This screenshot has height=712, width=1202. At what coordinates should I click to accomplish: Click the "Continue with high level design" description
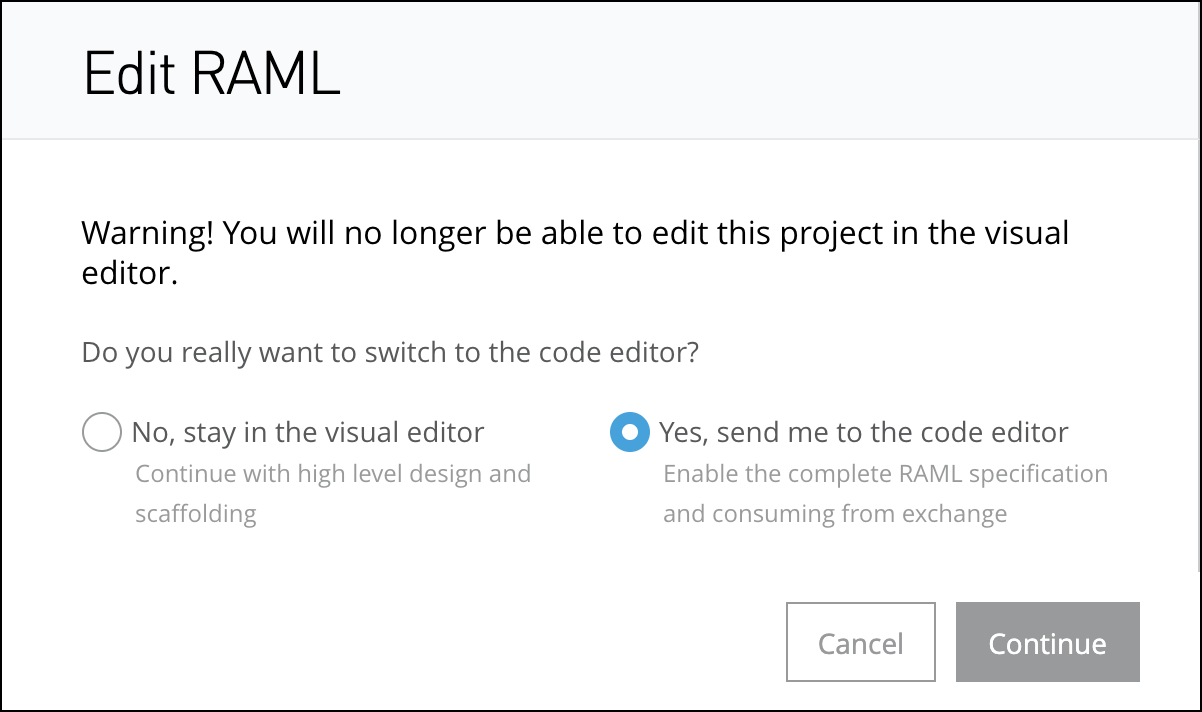point(333,473)
